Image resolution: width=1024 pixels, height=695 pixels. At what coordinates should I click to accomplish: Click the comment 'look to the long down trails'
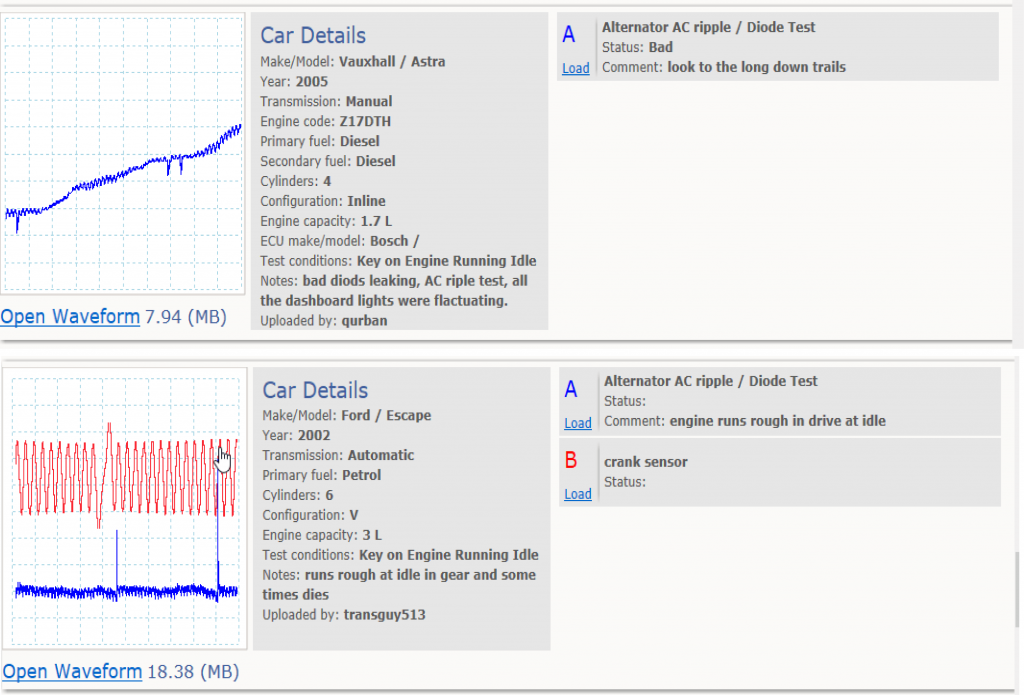[756, 67]
